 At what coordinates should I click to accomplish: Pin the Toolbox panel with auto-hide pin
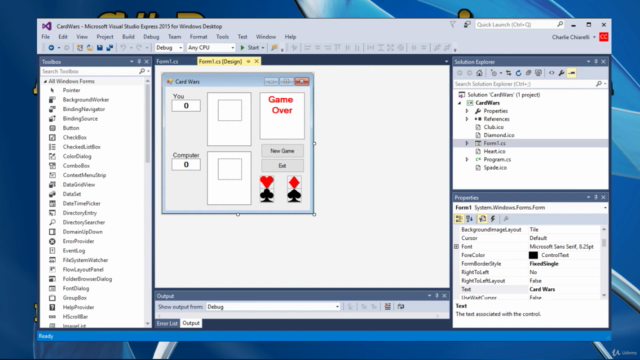click(x=139, y=62)
